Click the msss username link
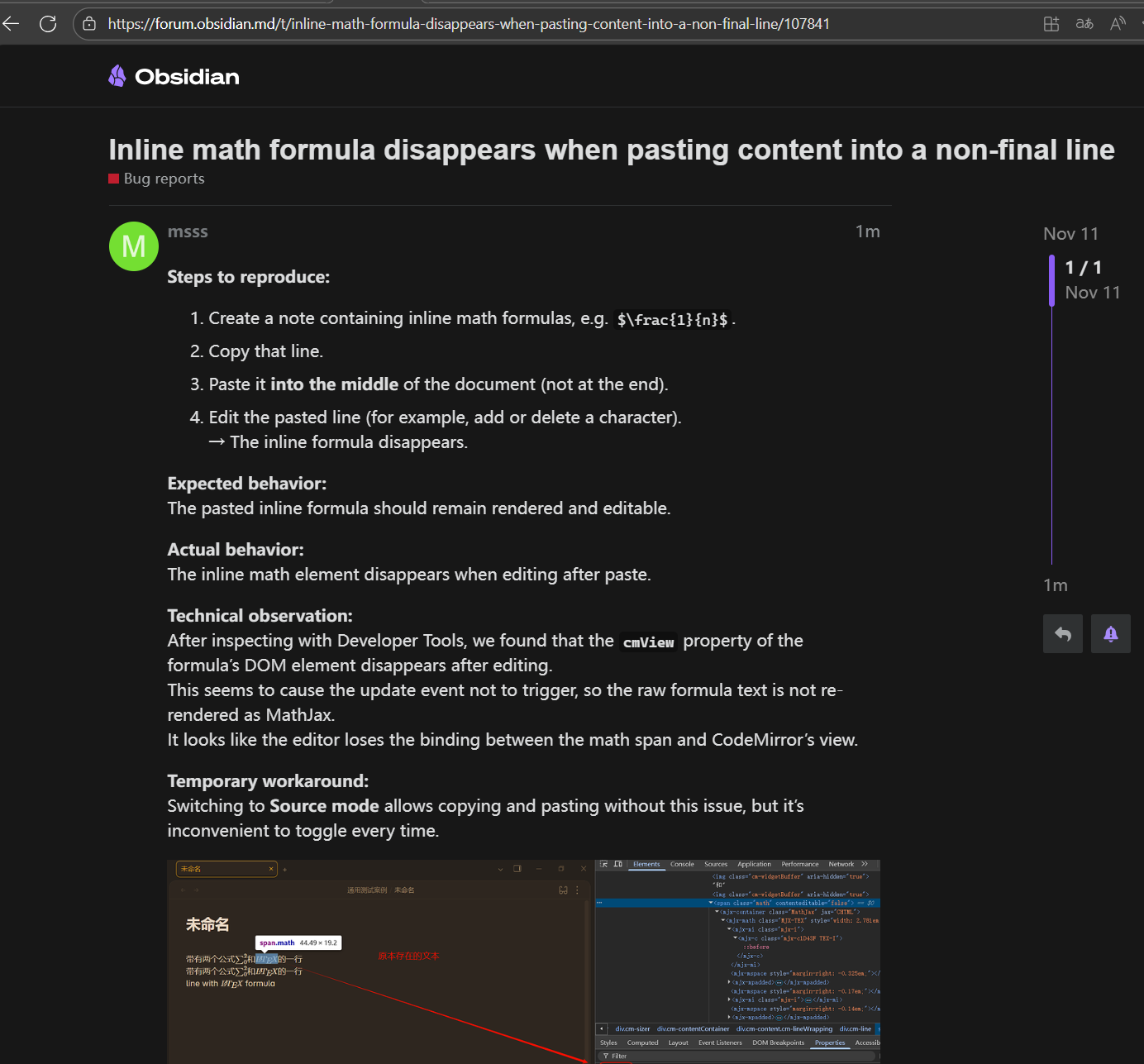This screenshot has width=1144, height=1064. [x=188, y=231]
